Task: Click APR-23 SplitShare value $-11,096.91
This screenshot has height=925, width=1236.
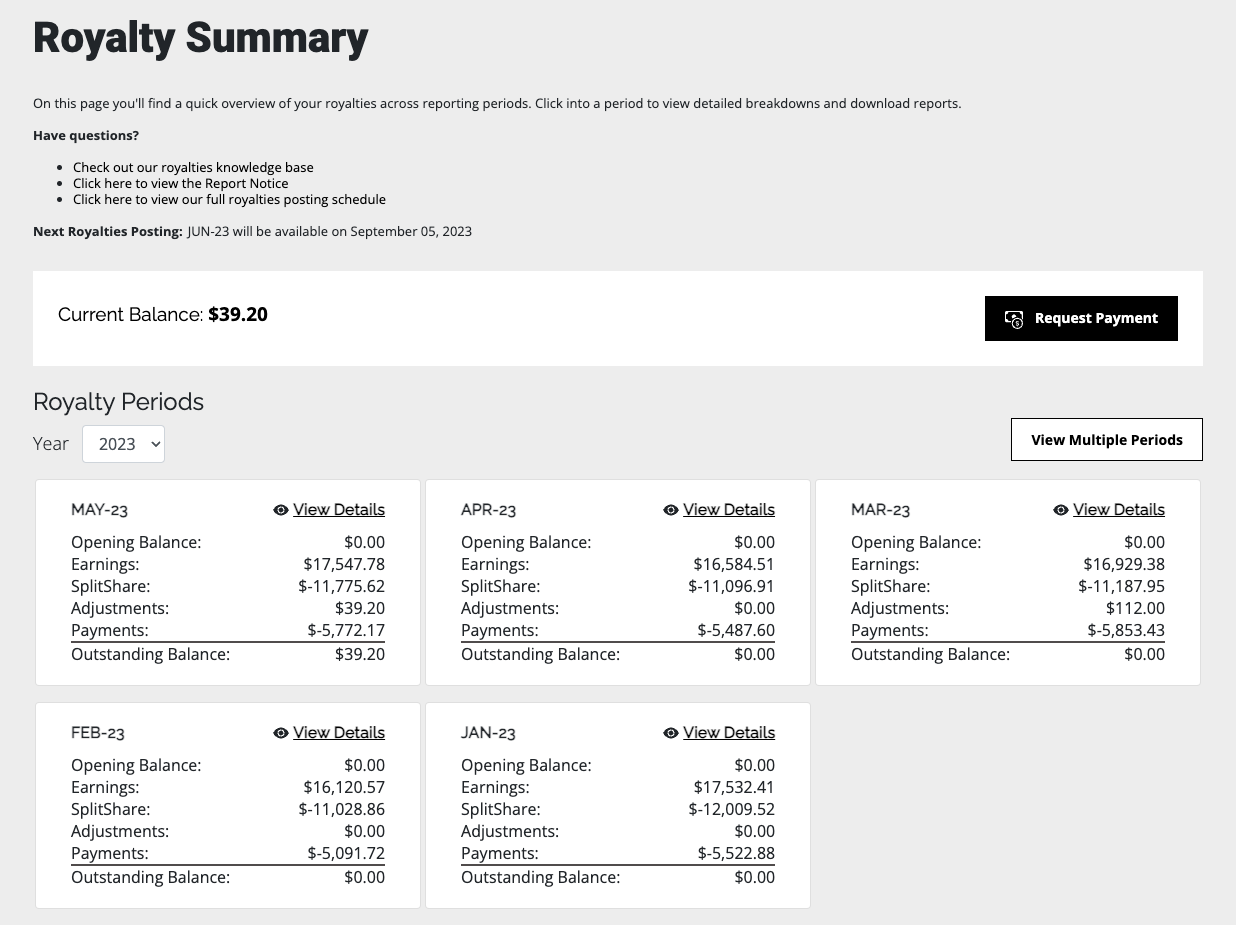Action: (x=731, y=587)
